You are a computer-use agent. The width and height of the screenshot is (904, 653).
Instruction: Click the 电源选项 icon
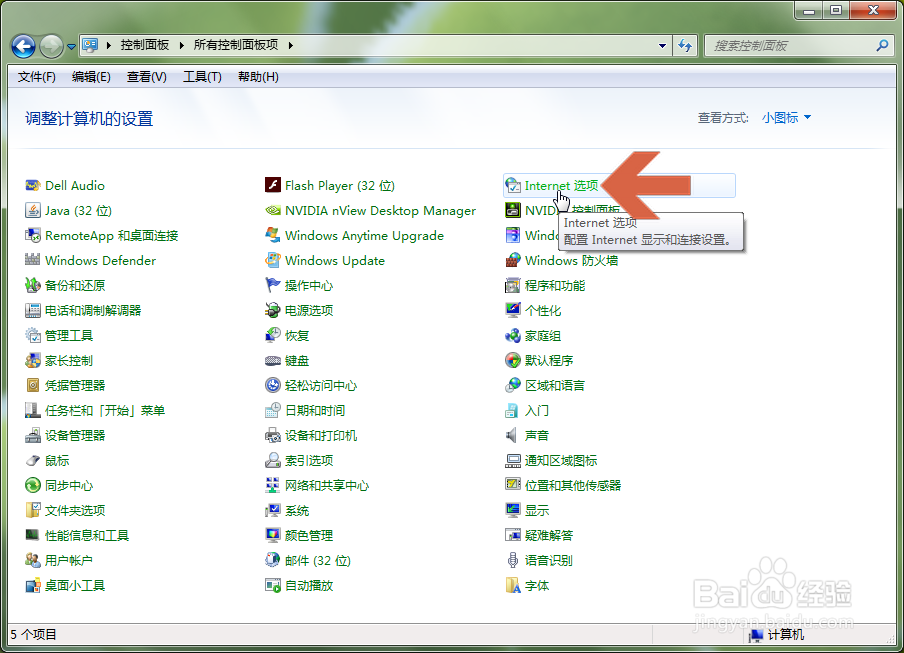click(x=273, y=310)
